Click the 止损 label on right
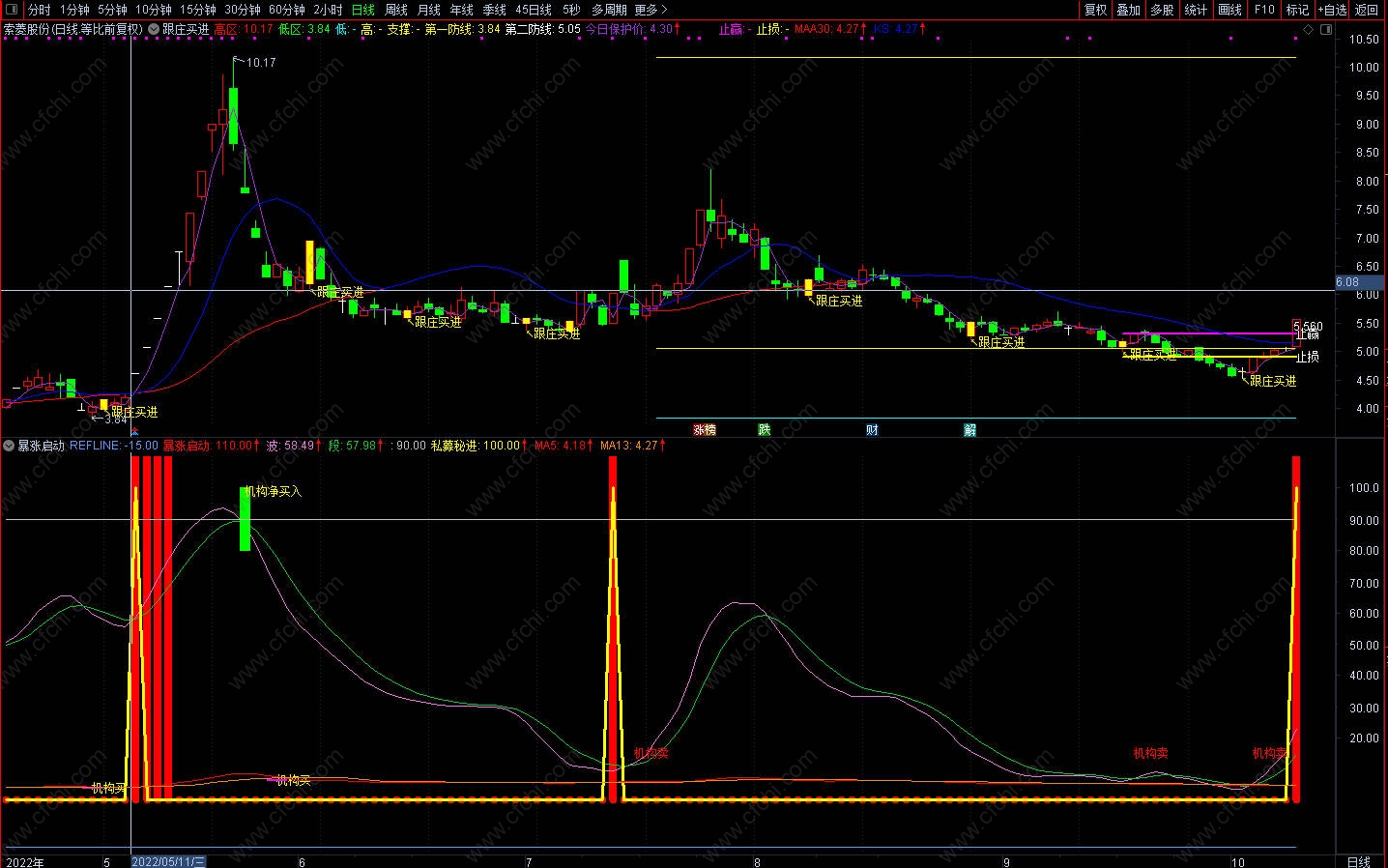This screenshot has width=1388, height=868. 1307,357
